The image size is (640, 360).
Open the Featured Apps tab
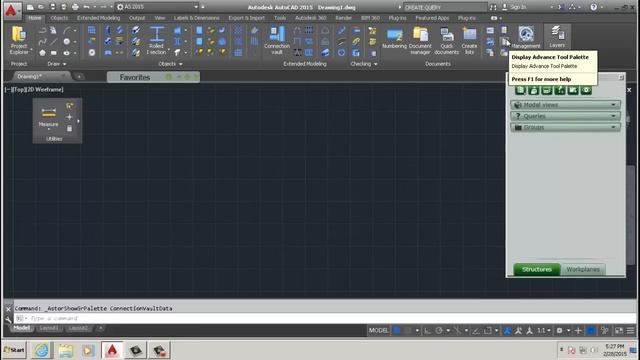pyautogui.click(x=432, y=18)
